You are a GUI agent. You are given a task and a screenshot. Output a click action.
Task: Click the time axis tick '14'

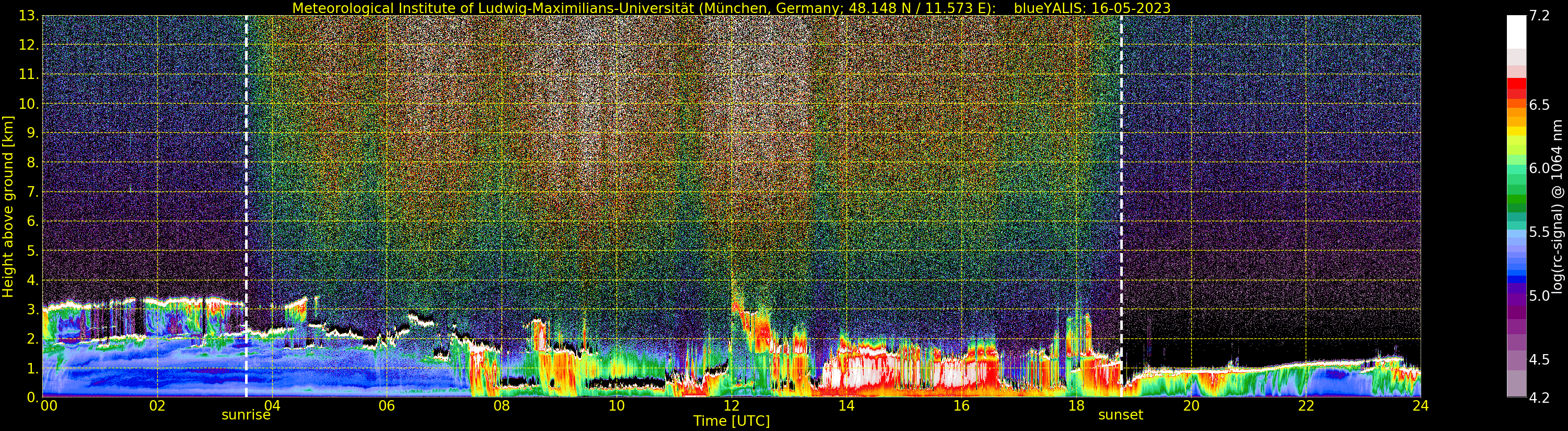[x=846, y=406]
